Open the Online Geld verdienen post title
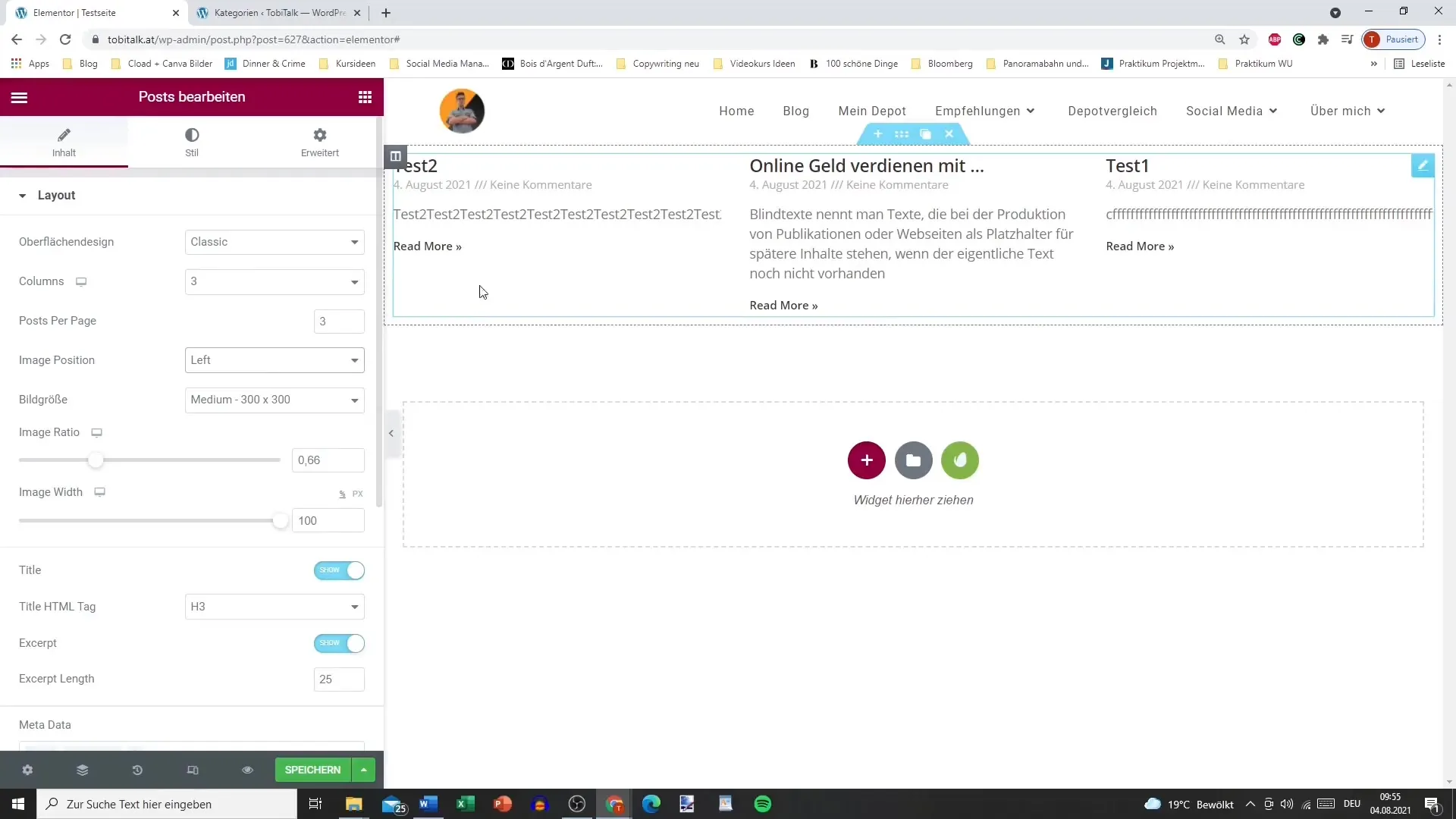The width and height of the screenshot is (1456, 819). (x=867, y=166)
